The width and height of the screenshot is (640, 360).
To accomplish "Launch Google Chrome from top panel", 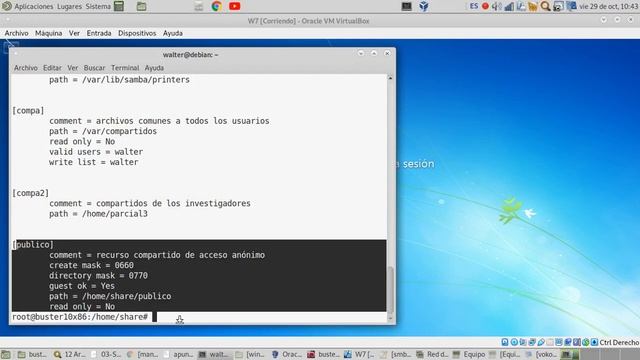I will tap(216, 6).
